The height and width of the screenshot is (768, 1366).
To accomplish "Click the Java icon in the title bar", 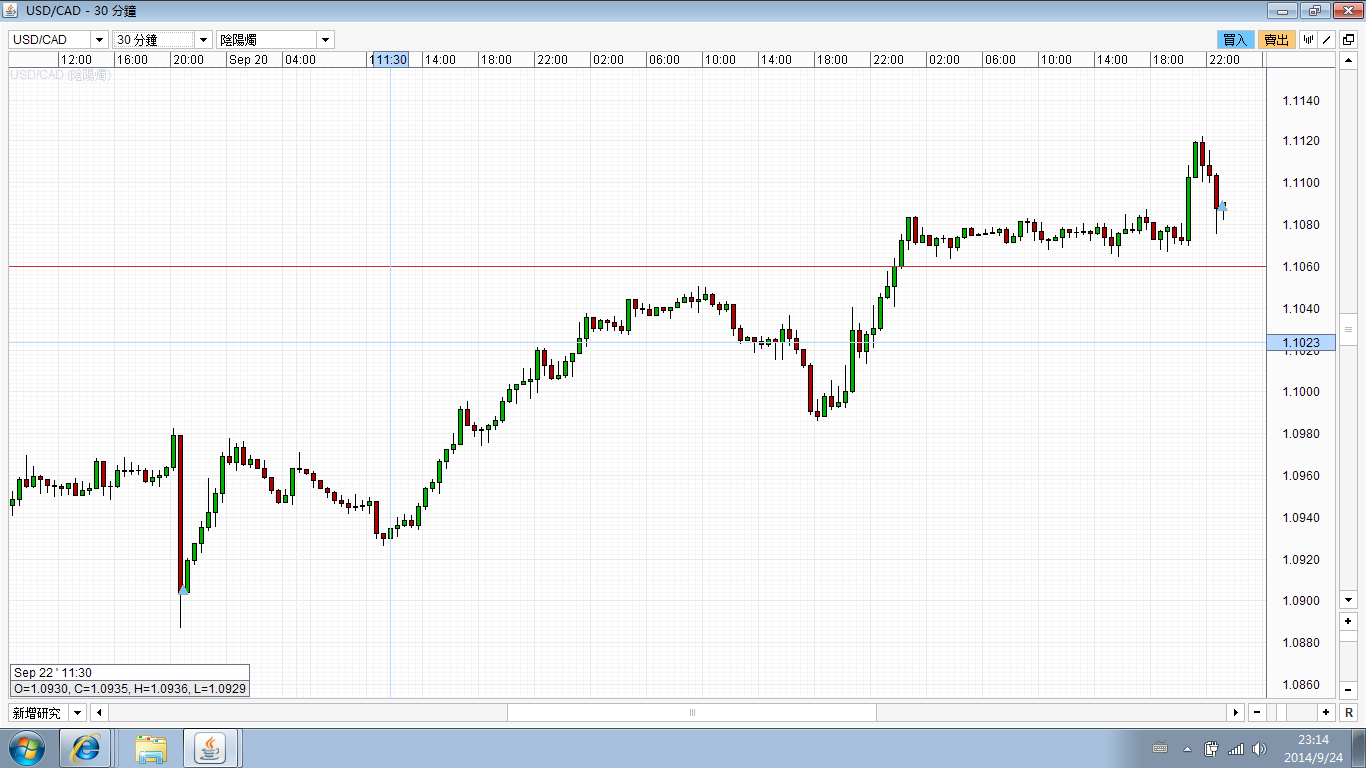I will pyautogui.click(x=12, y=11).
